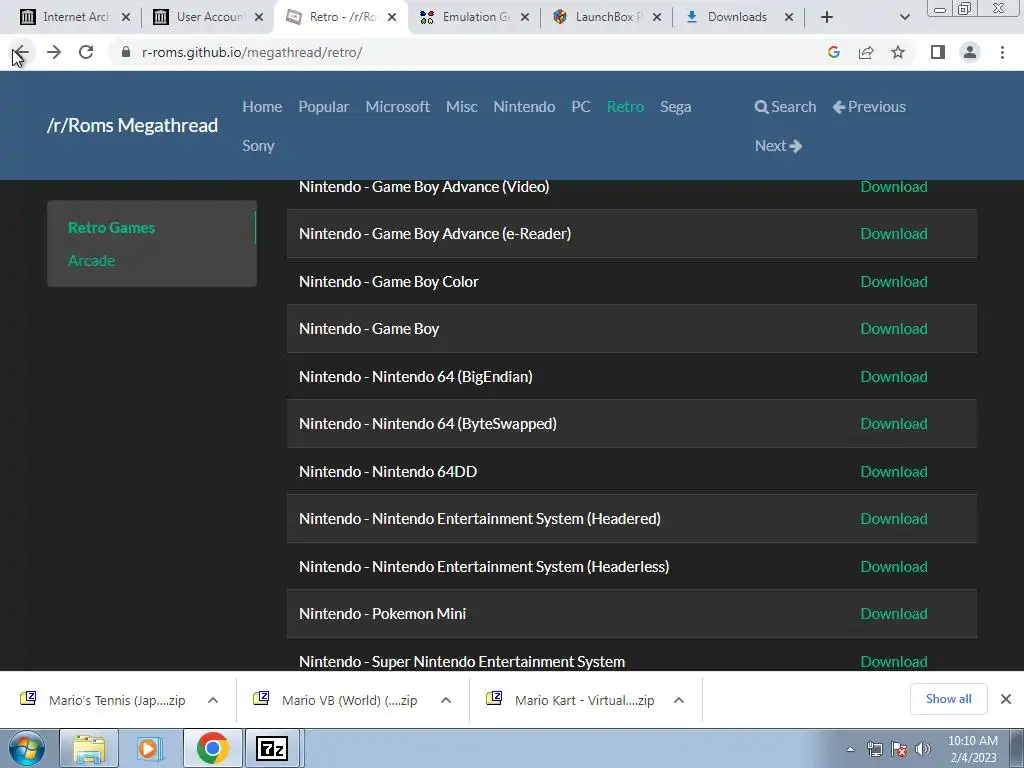Viewport: 1024px width, 768px height.
Task: Show all downloads
Action: pos(948,699)
